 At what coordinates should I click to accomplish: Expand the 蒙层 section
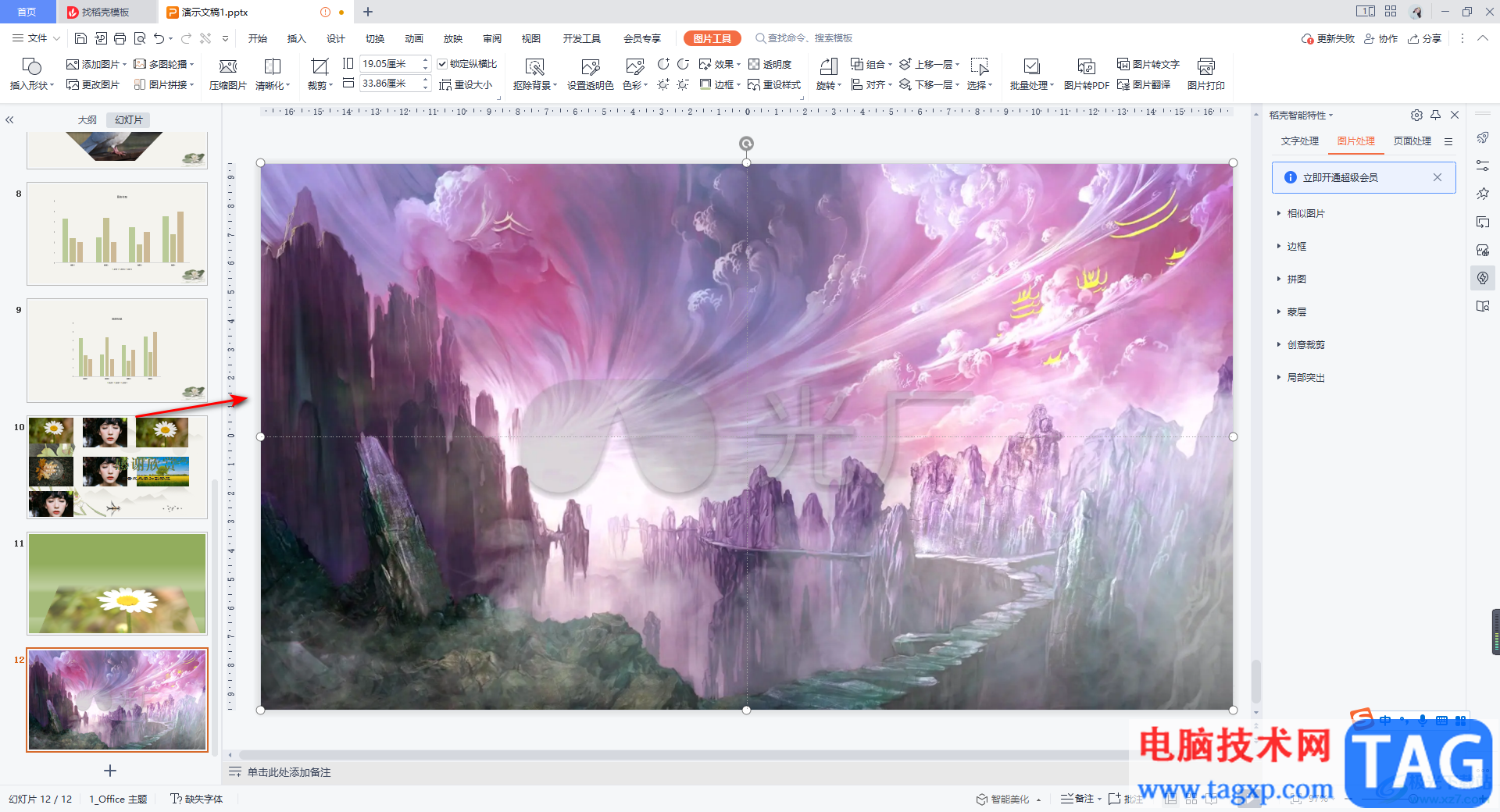[x=1291, y=312]
